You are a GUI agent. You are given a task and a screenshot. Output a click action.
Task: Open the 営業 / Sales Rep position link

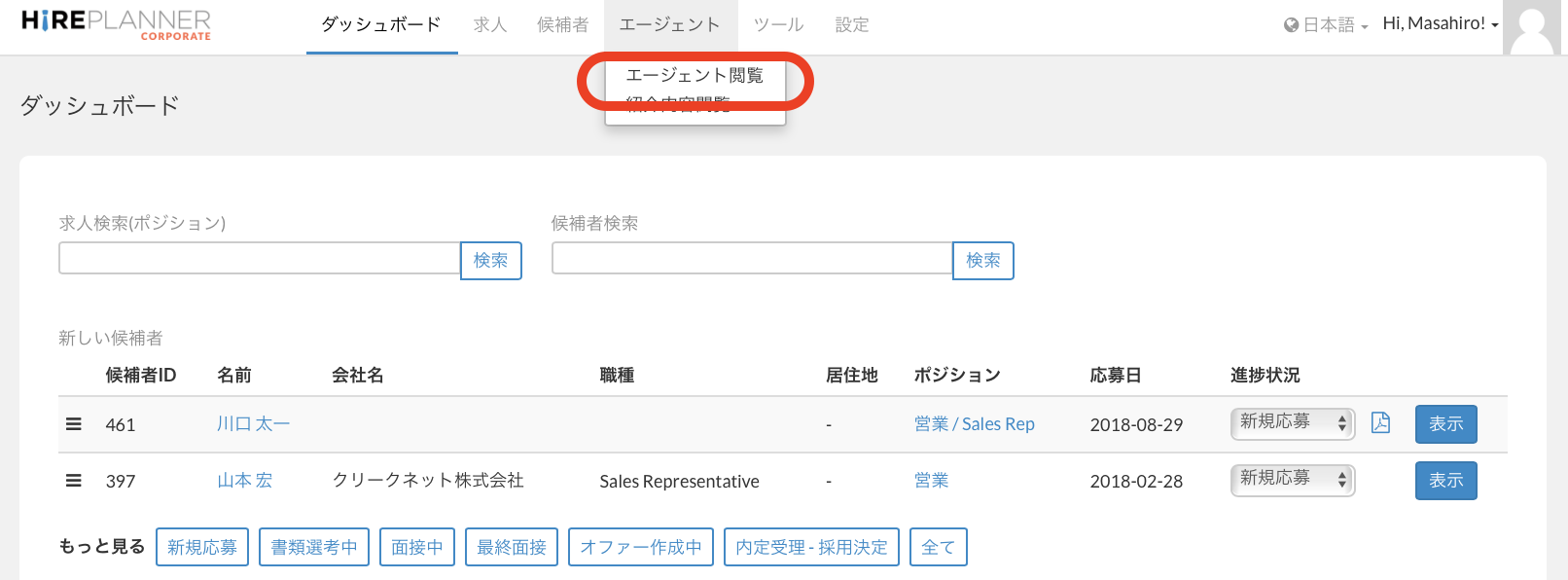coord(974,424)
